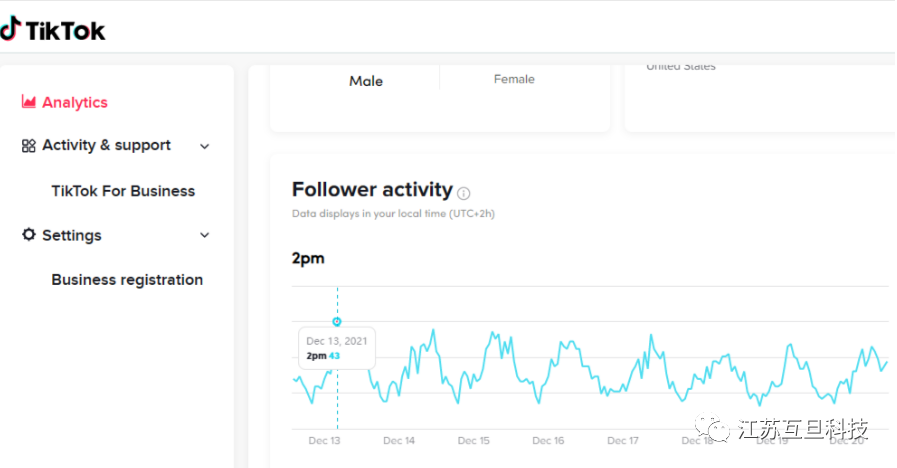Viewport: 897px width, 468px height.
Task: Open TikTok For Business in sidebar
Action: point(123,191)
